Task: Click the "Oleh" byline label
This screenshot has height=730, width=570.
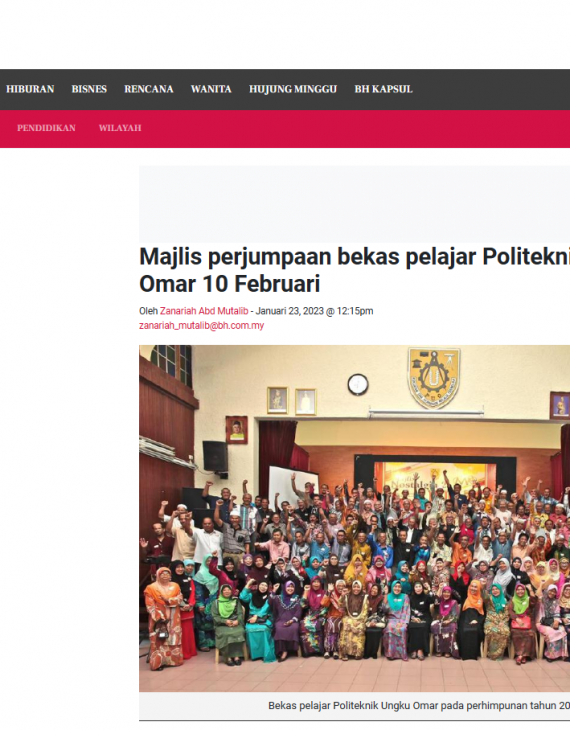Action: click(148, 311)
